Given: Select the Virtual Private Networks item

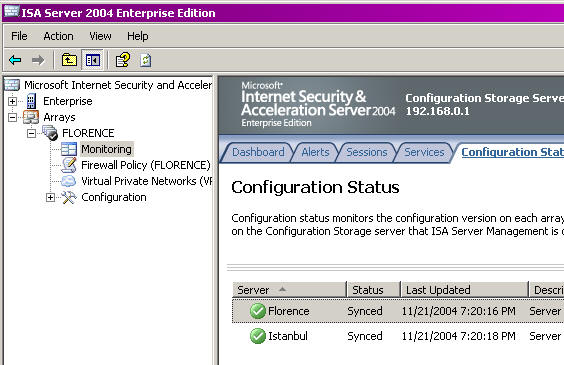Looking at the screenshot, I should (x=146, y=181).
